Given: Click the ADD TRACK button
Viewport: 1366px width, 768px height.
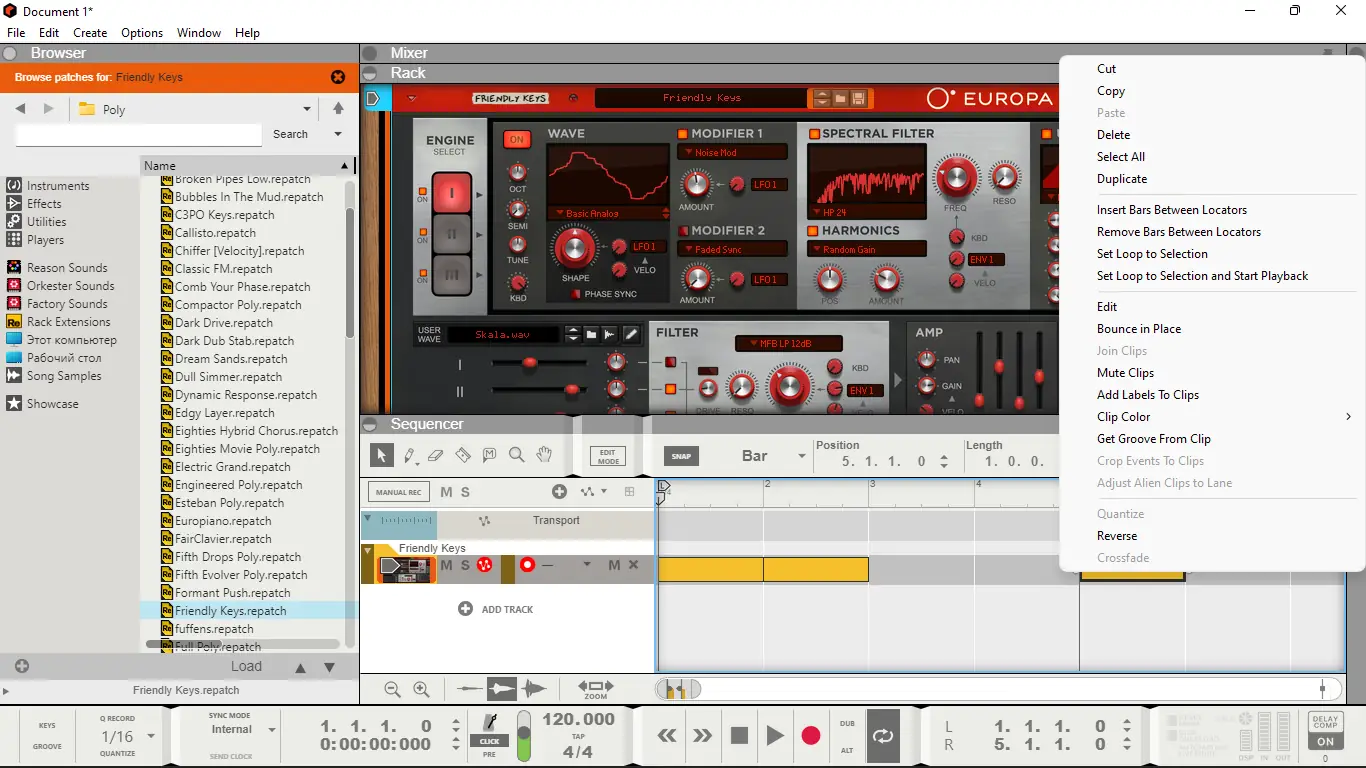Looking at the screenshot, I should (496, 609).
